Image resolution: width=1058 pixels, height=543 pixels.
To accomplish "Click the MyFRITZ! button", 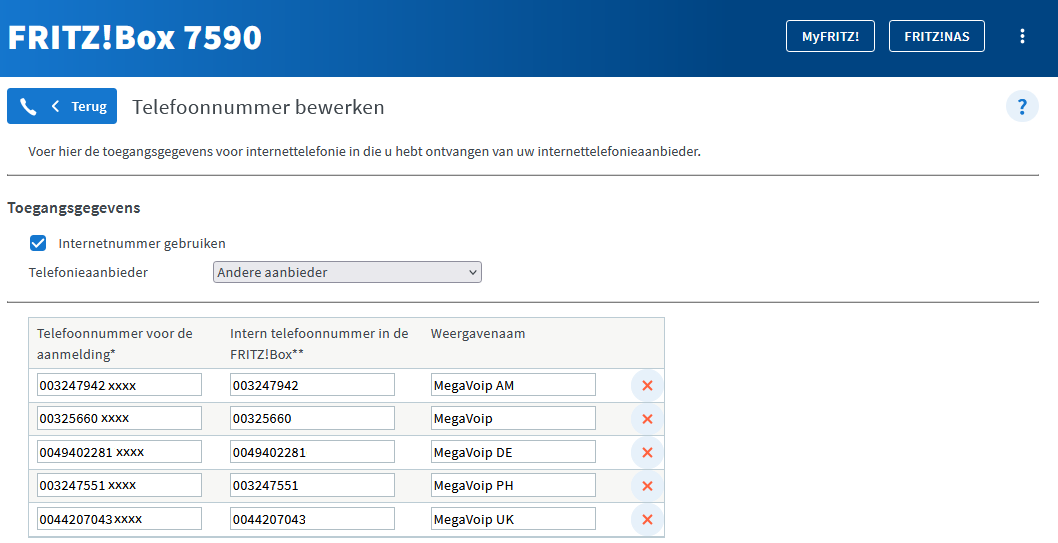I will click(x=830, y=37).
